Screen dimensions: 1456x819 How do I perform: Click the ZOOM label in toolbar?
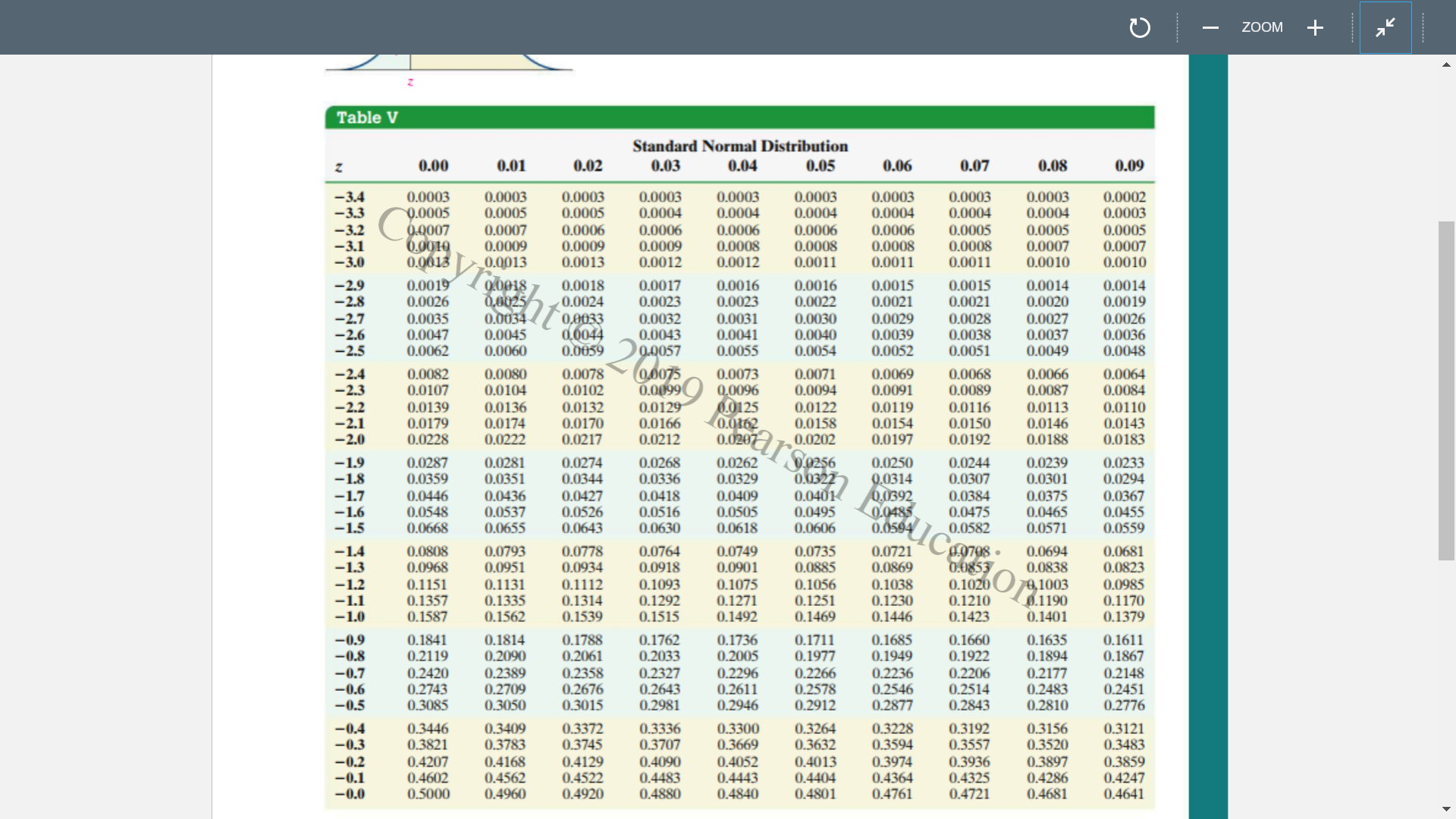tap(1262, 28)
